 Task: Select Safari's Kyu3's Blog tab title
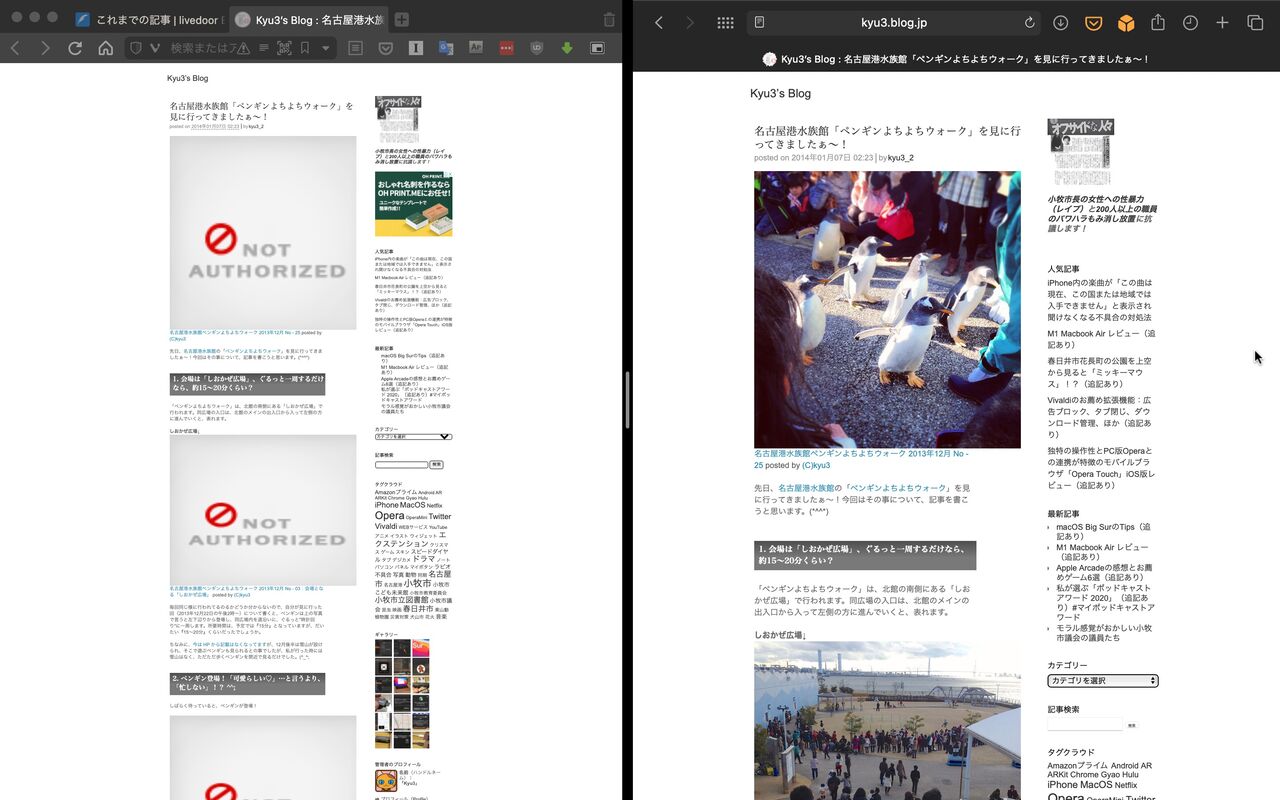point(956,59)
